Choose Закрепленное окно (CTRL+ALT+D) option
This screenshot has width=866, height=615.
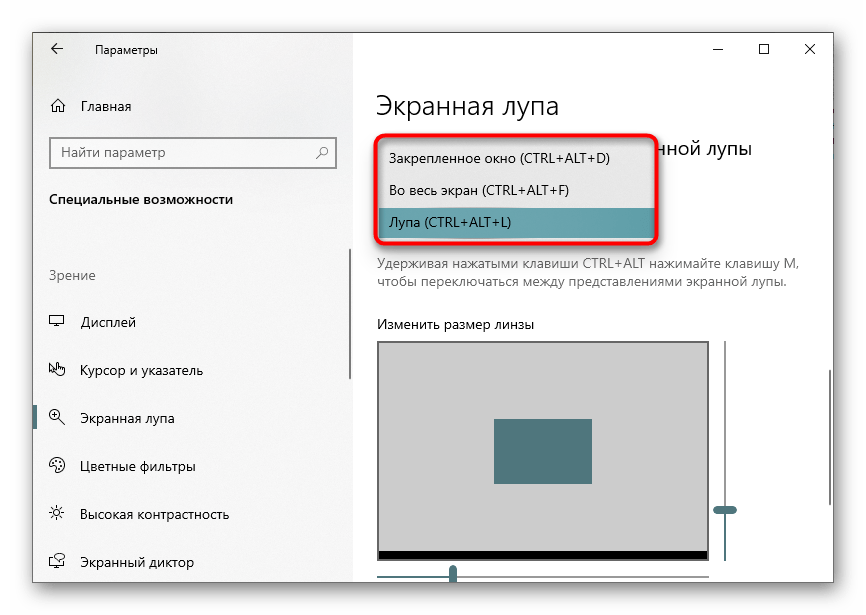pyautogui.click(x=515, y=158)
